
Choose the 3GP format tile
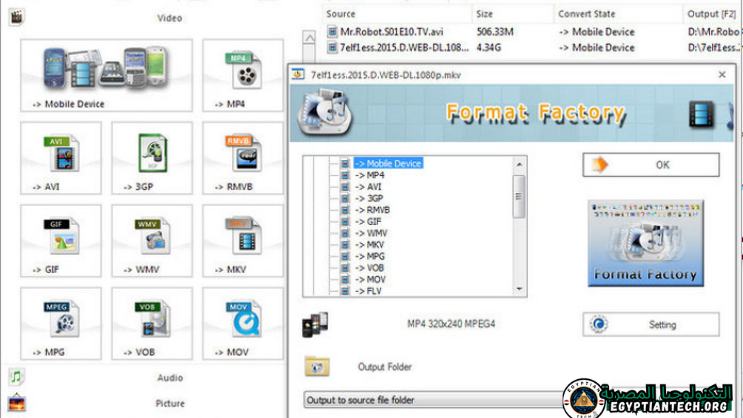[152, 158]
